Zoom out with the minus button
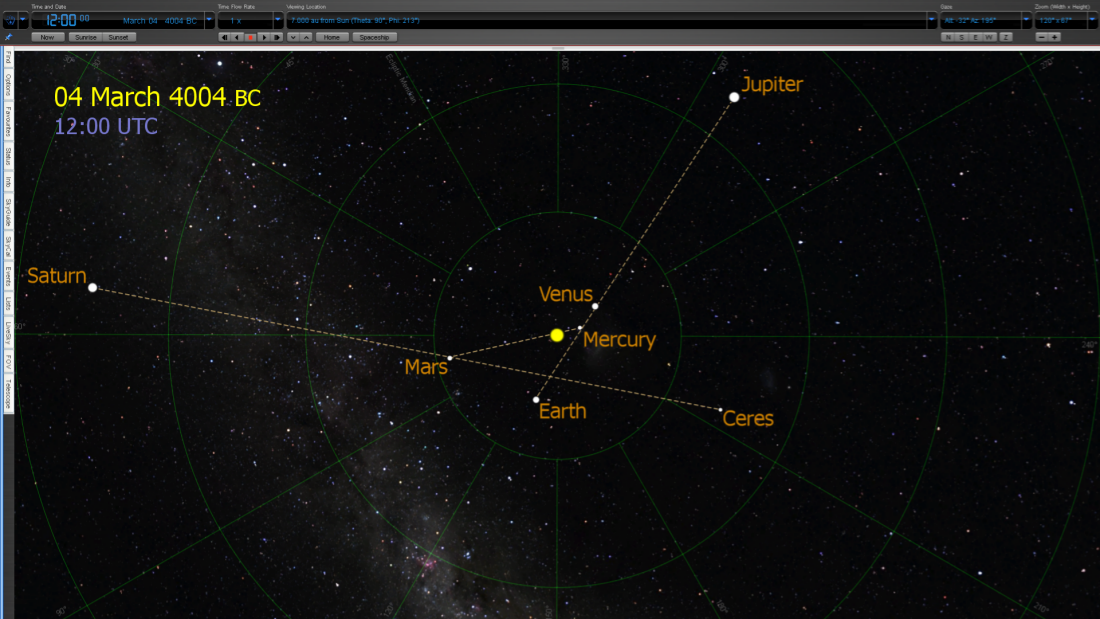The width and height of the screenshot is (1100, 619). click(x=1042, y=37)
